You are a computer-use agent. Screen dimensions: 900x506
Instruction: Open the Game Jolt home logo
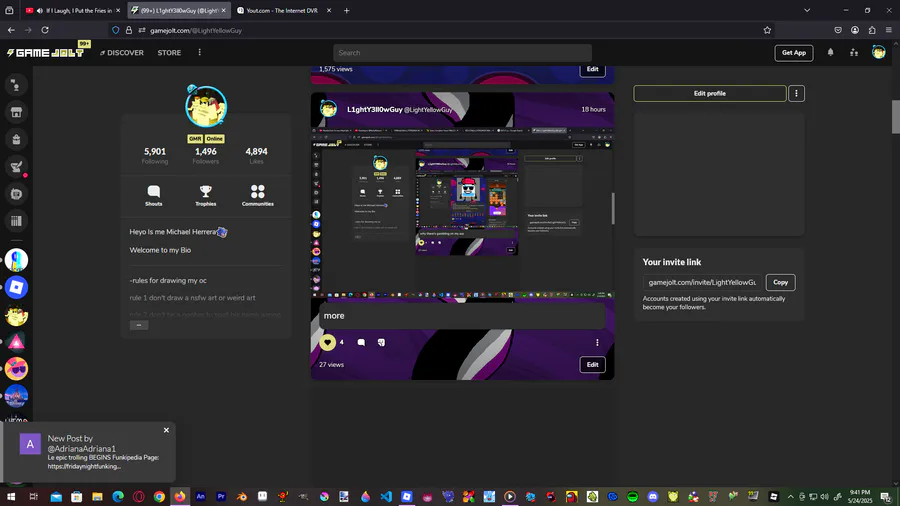click(x=45, y=53)
